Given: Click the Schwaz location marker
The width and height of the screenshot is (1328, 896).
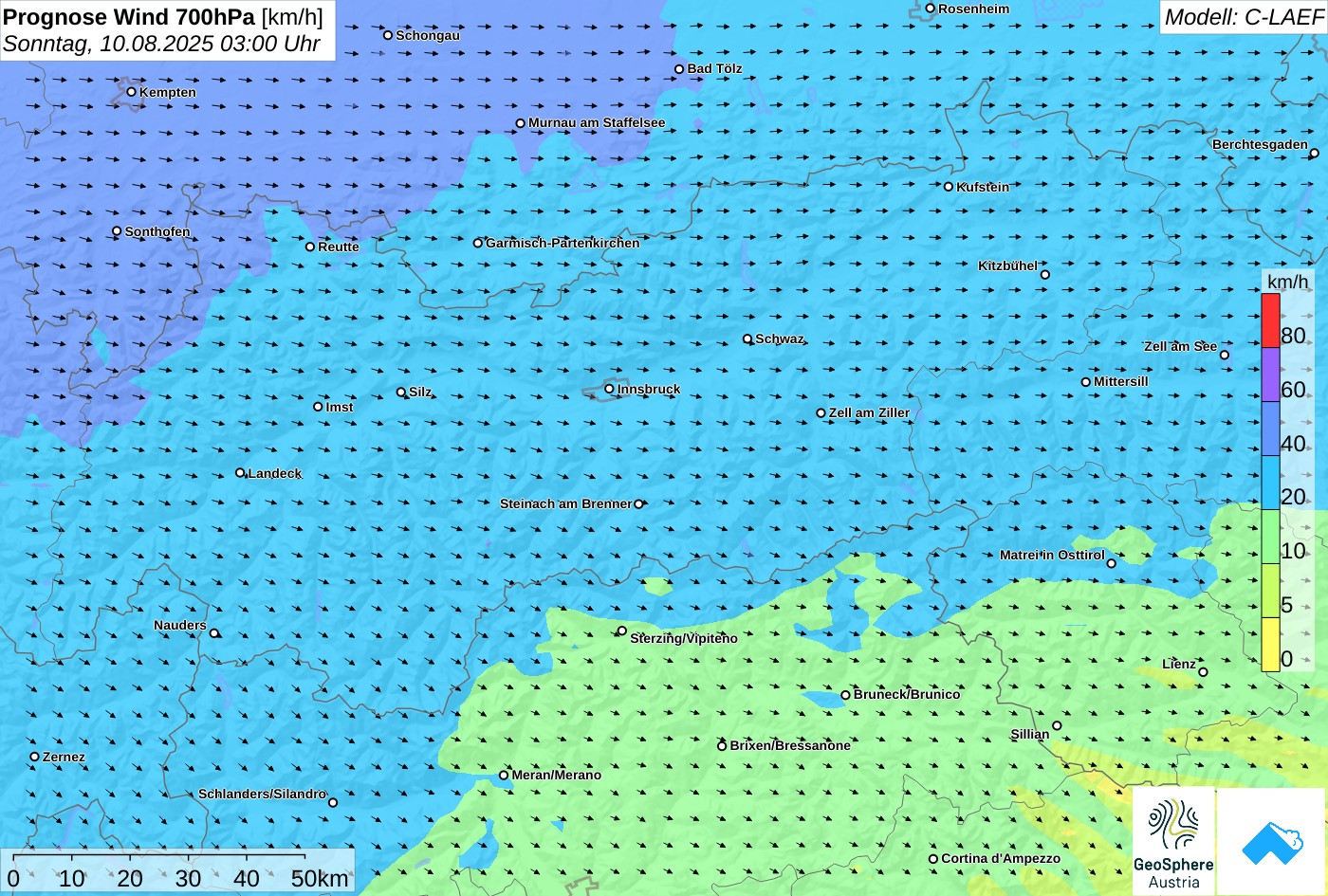Looking at the screenshot, I should (747, 338).
